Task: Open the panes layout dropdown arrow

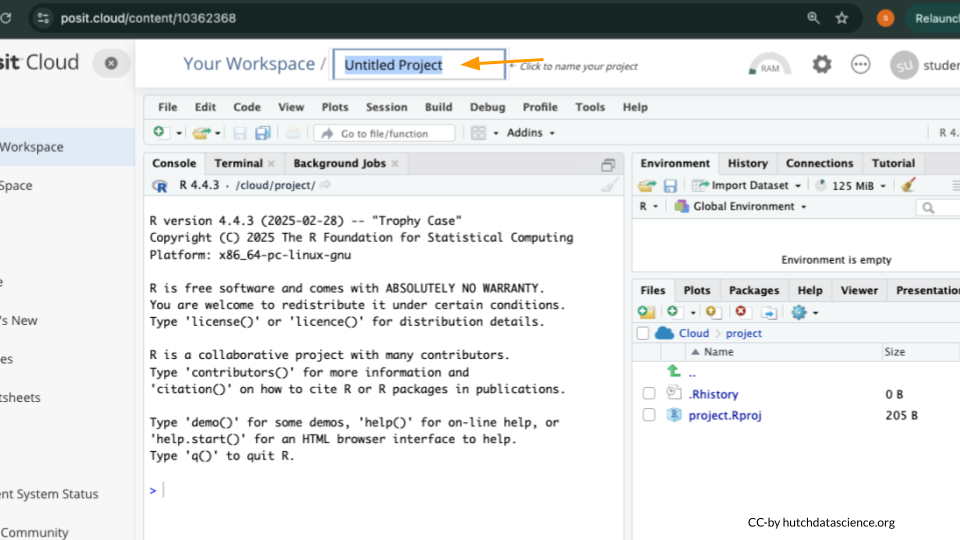Action: [x=496, y=133]
